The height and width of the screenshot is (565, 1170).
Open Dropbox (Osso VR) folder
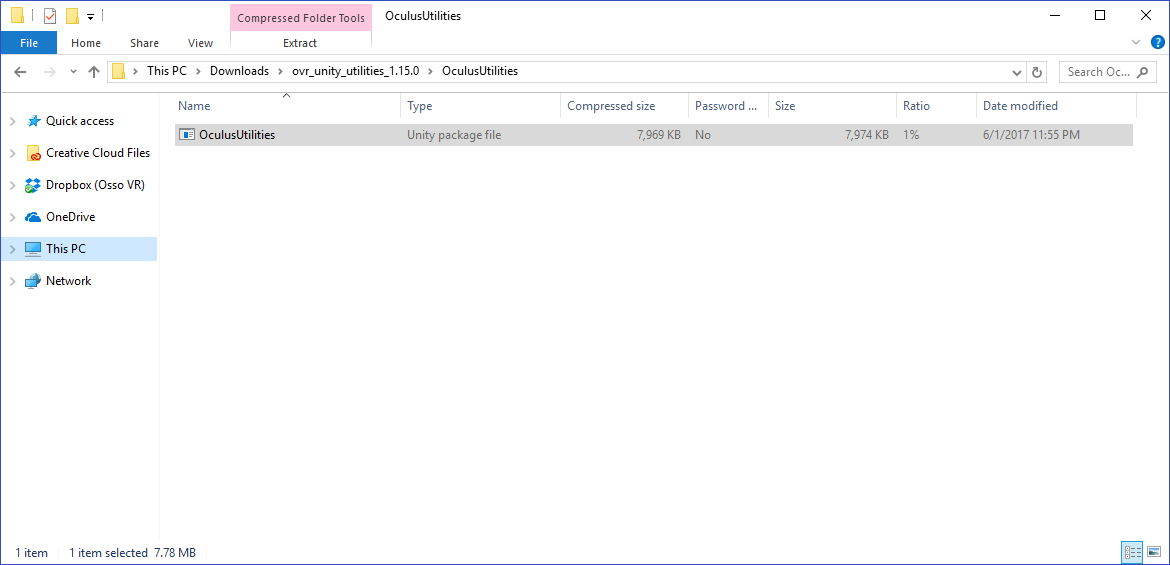[95, 185]
